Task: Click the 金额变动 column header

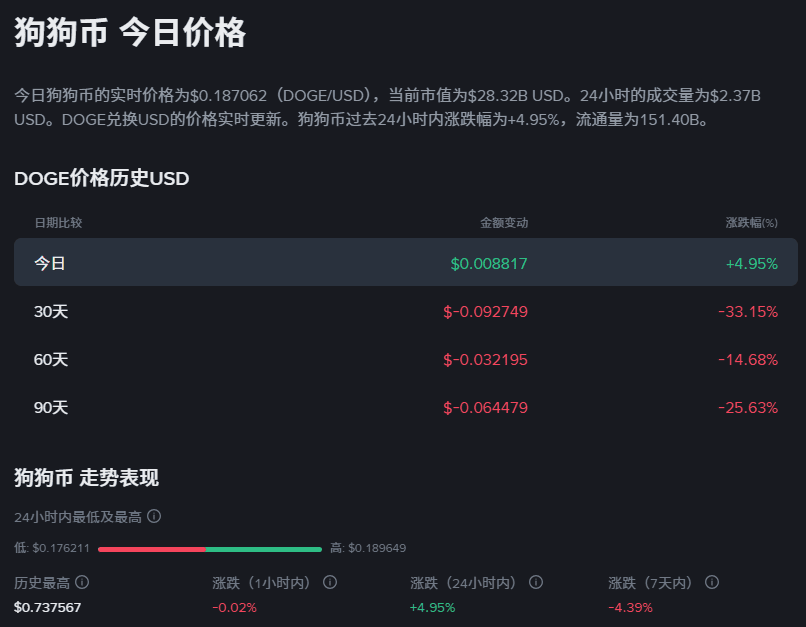Action: click(503, 222)
